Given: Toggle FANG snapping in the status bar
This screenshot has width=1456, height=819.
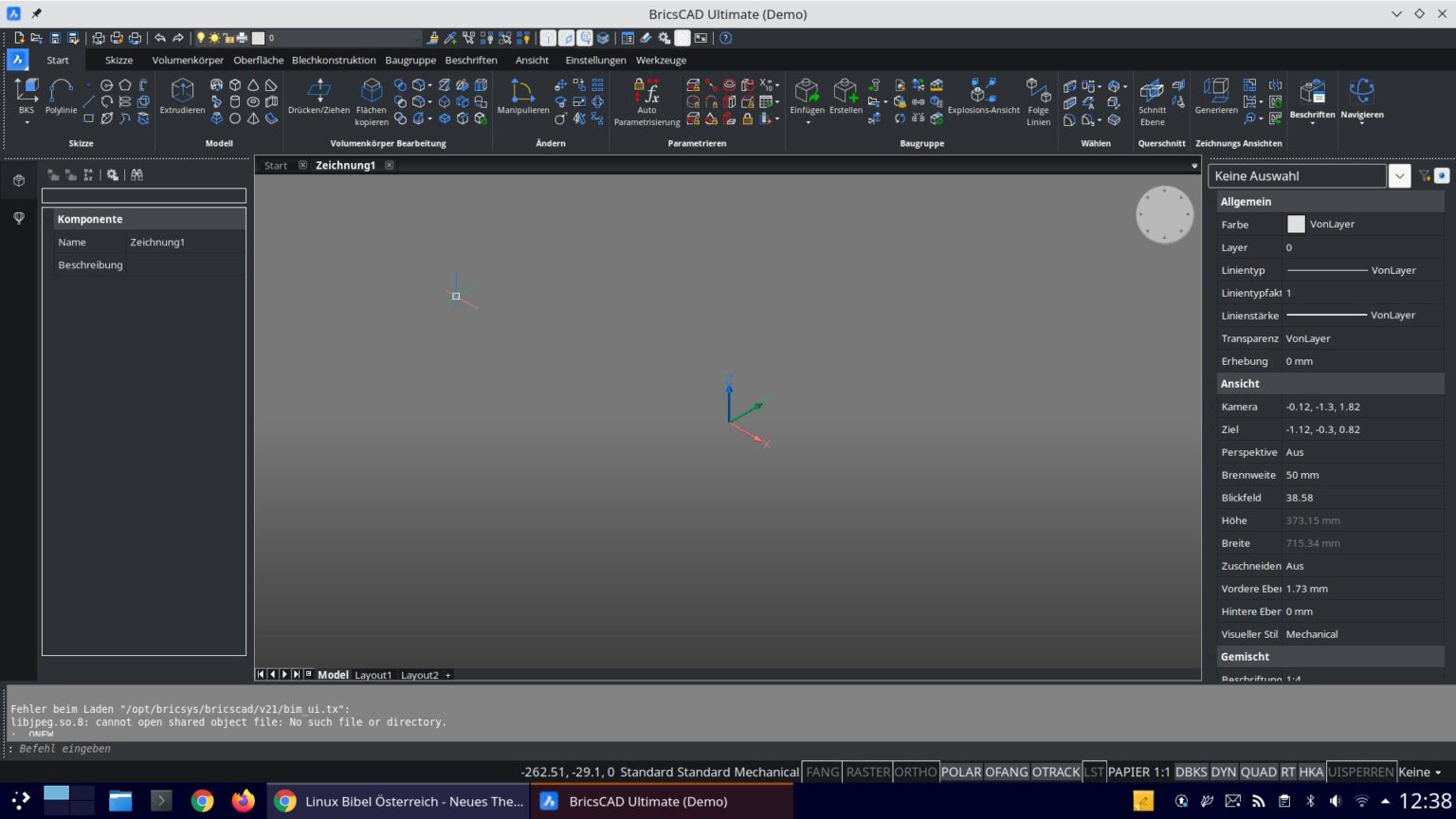Looking at the screenshot, I should 821,772.
